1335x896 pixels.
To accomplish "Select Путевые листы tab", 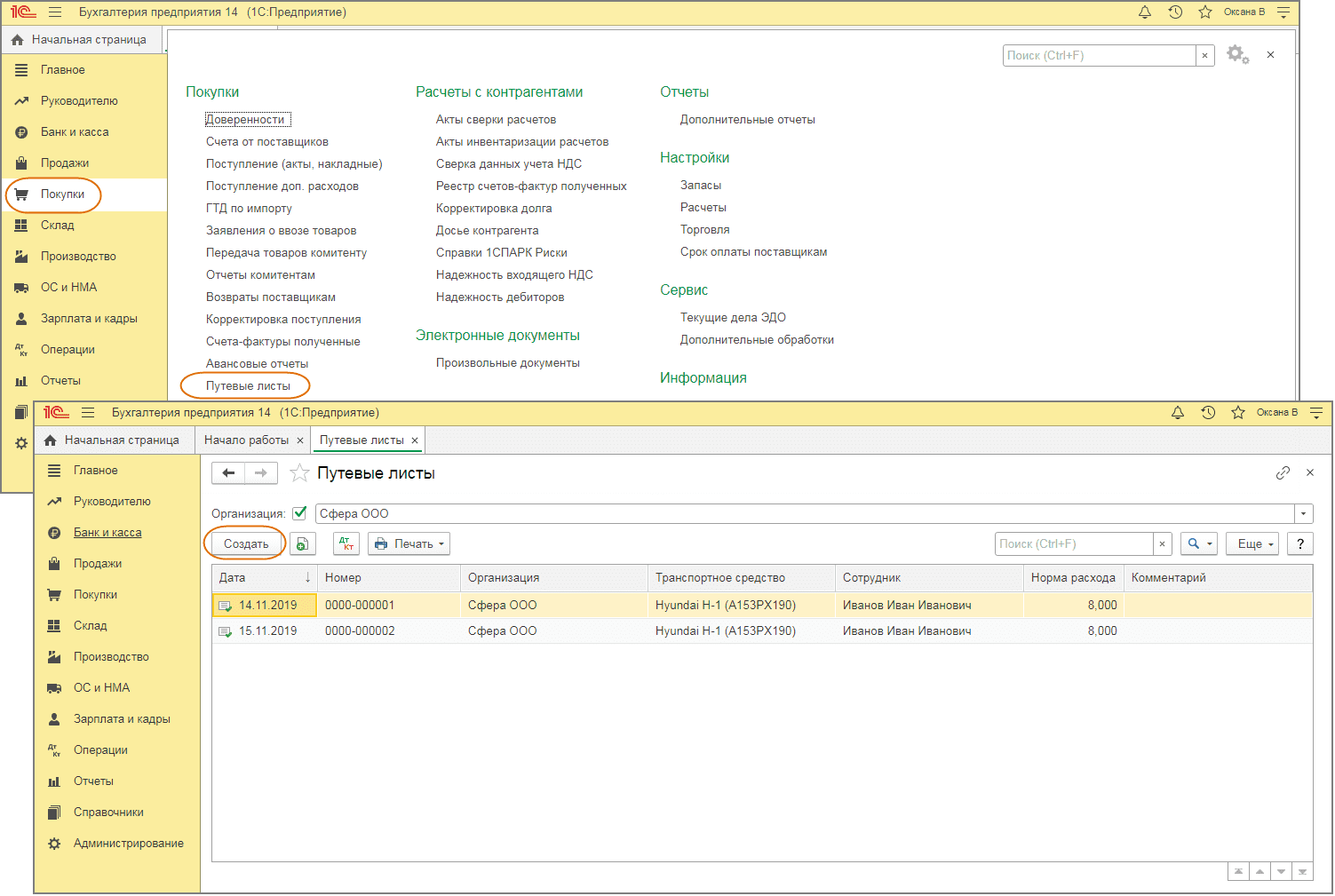I will (362, 440).
